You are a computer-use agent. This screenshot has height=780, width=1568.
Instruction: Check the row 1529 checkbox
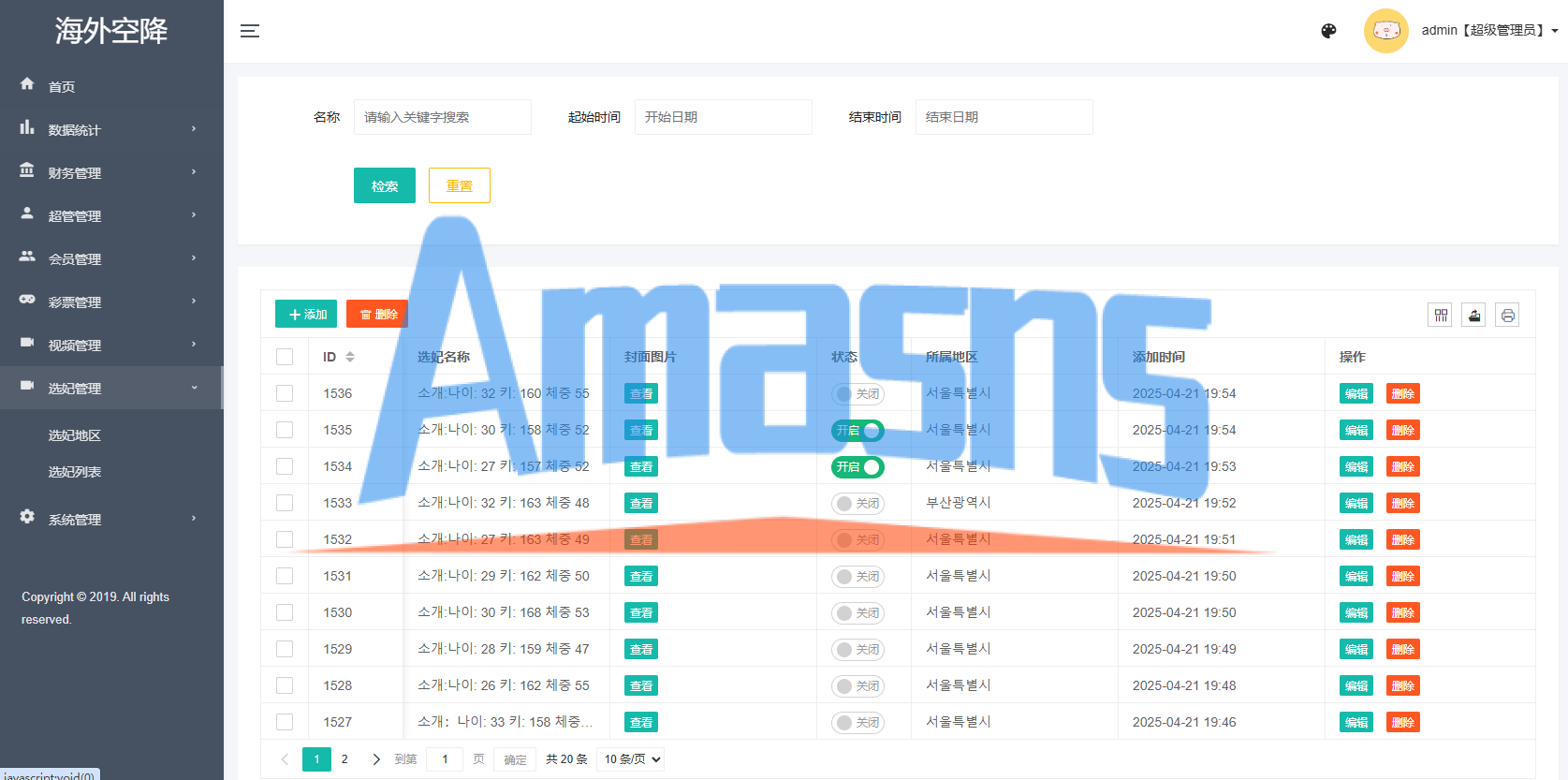[x=285, y=649]
